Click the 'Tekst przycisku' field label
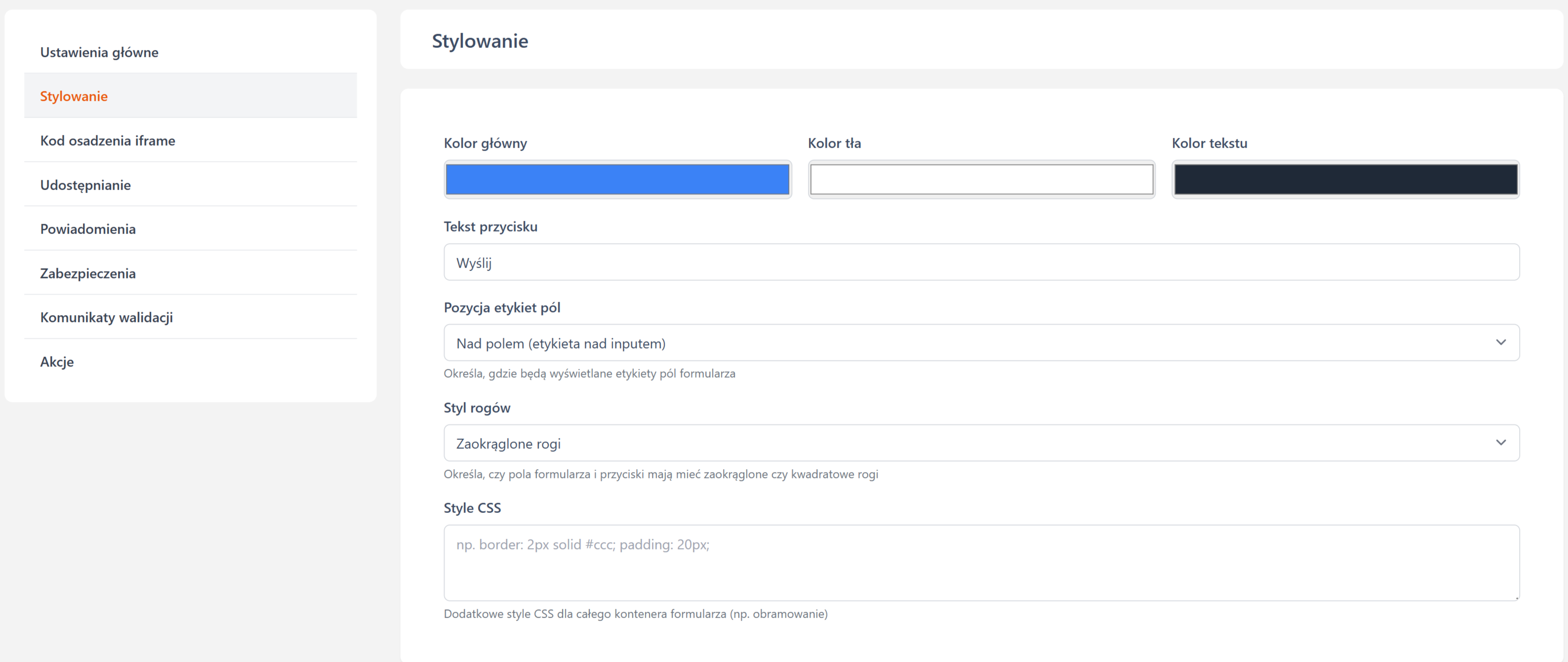The image size is (1568, 662). 490,227
